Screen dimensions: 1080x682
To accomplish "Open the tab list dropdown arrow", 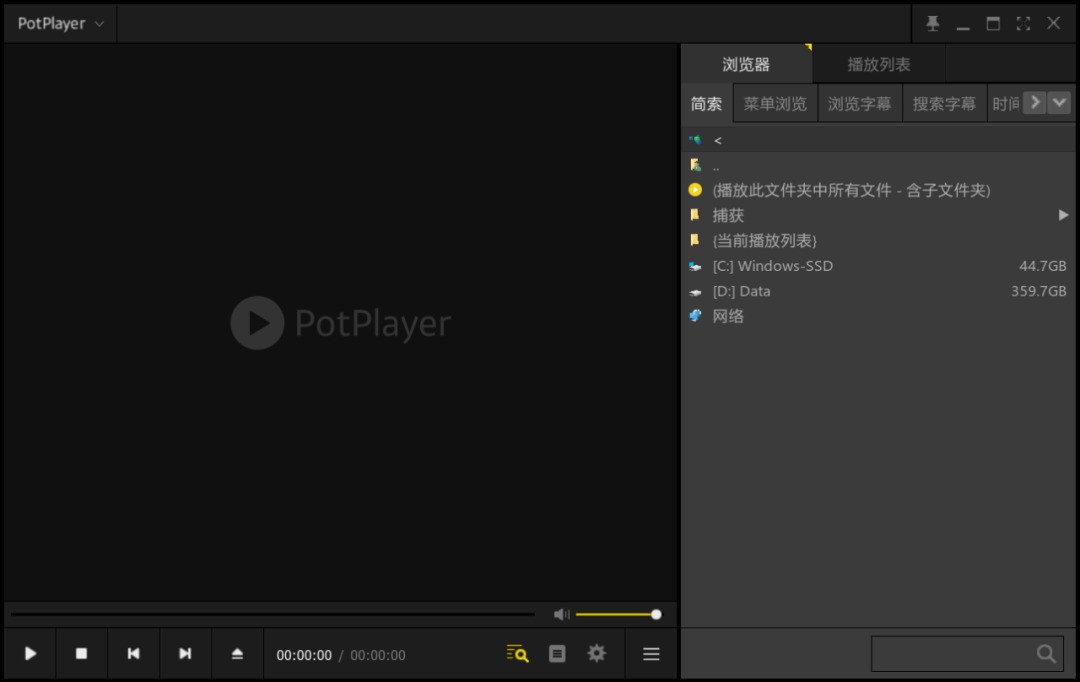I will (x=1059, y=103).
